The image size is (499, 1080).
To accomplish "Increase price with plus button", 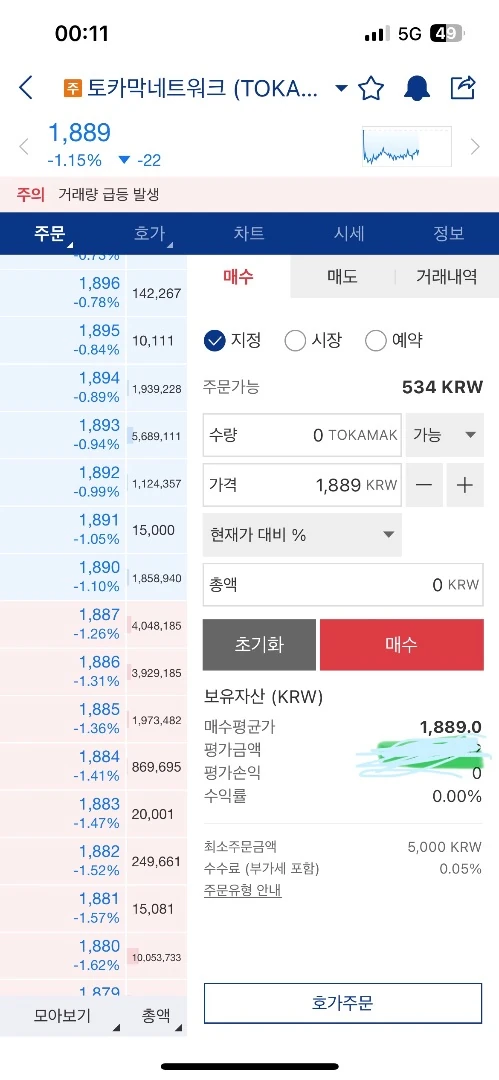I will tap(465, 485).
